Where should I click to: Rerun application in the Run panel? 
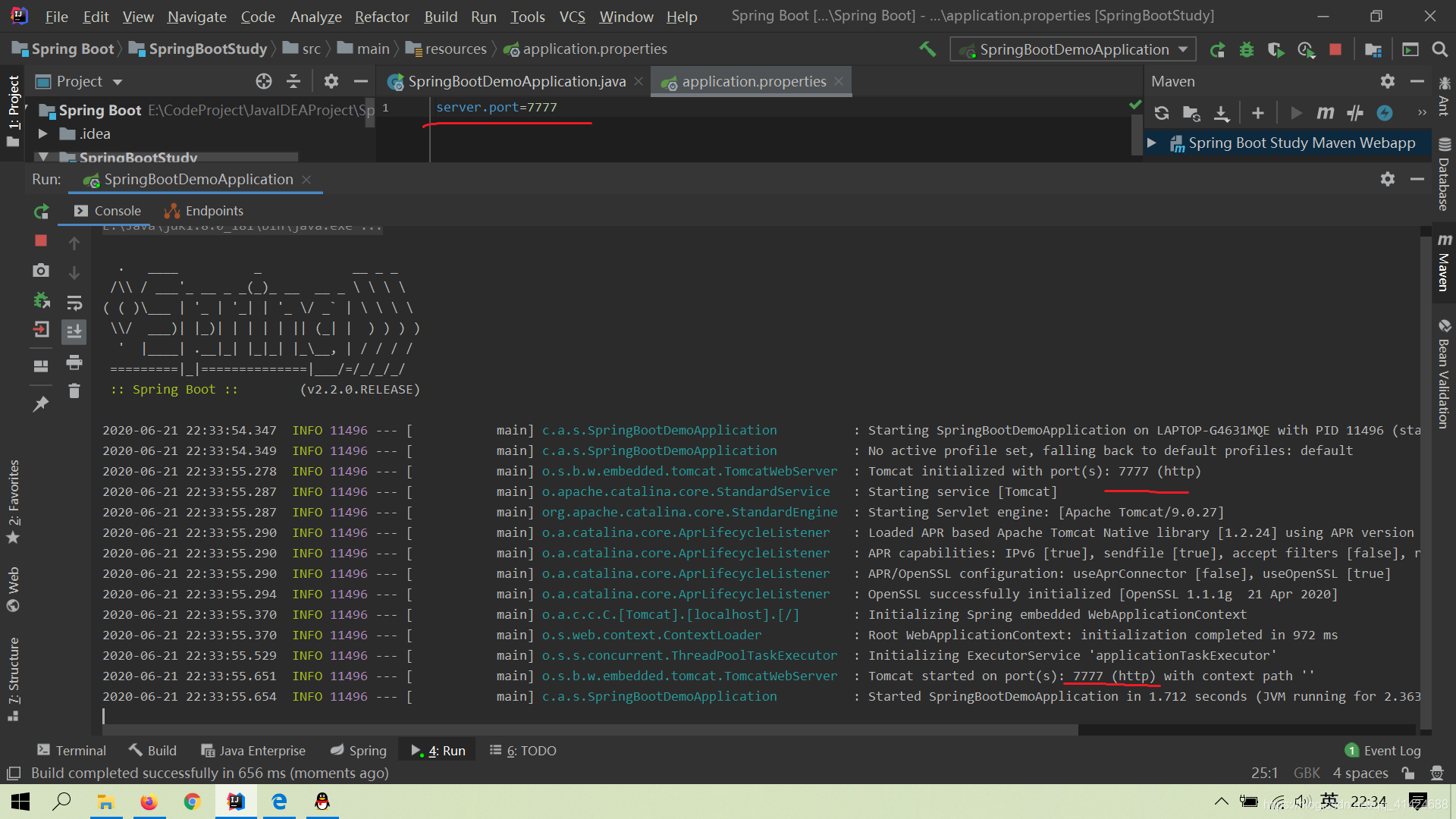coord(42,212)
